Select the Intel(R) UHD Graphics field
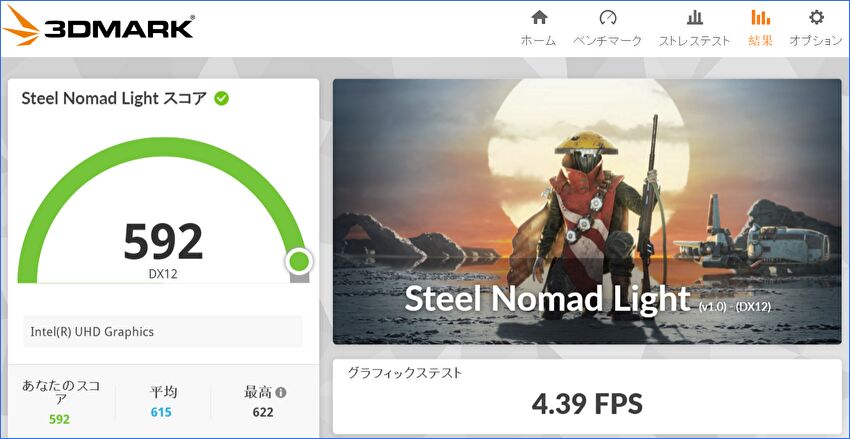 162,331
